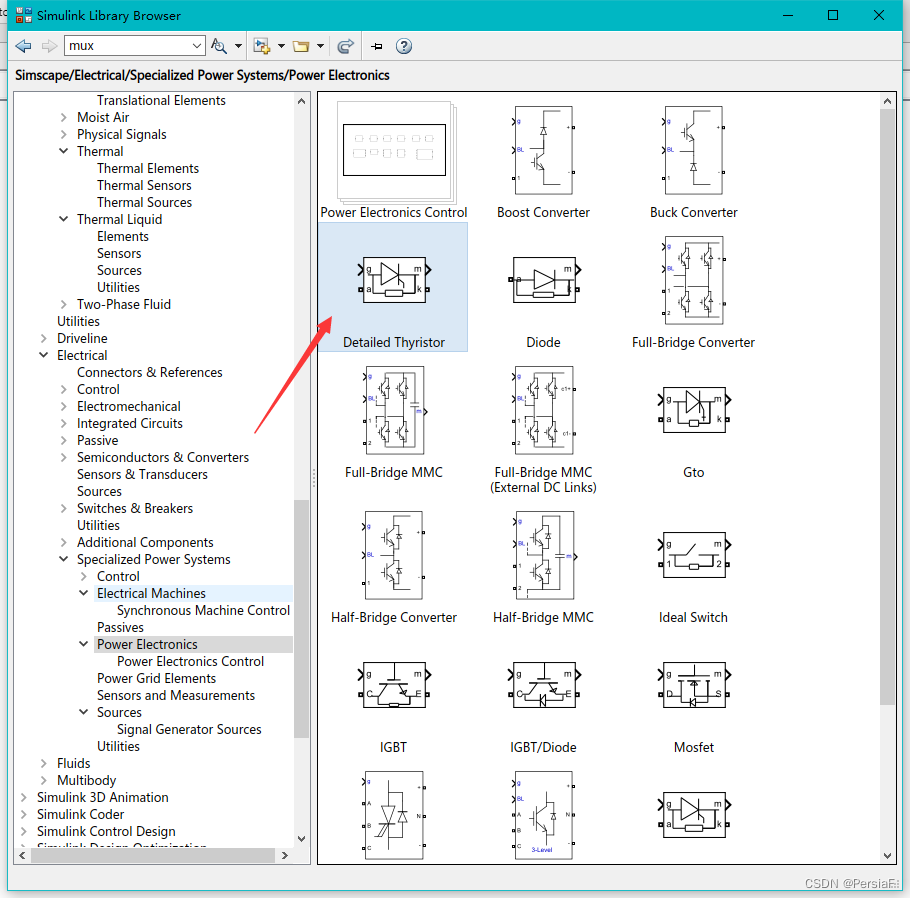Select Power Grid Elements tree item
This screenshot has width=910, height=898.
pyautogui.click(x=156, y=678)
